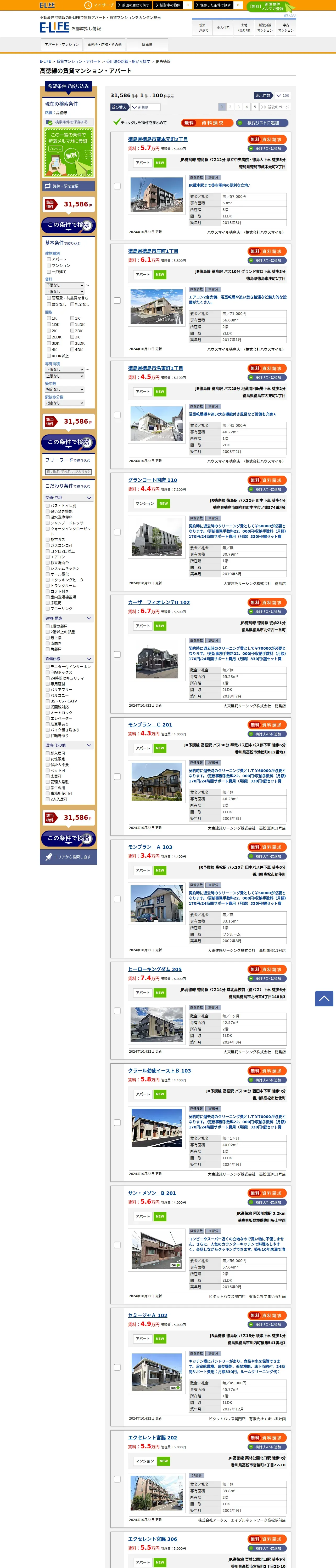This screenshot has width=336, height=1568.
Task: Click 検討中の物件 header link
Action: (x=169, y=5)
